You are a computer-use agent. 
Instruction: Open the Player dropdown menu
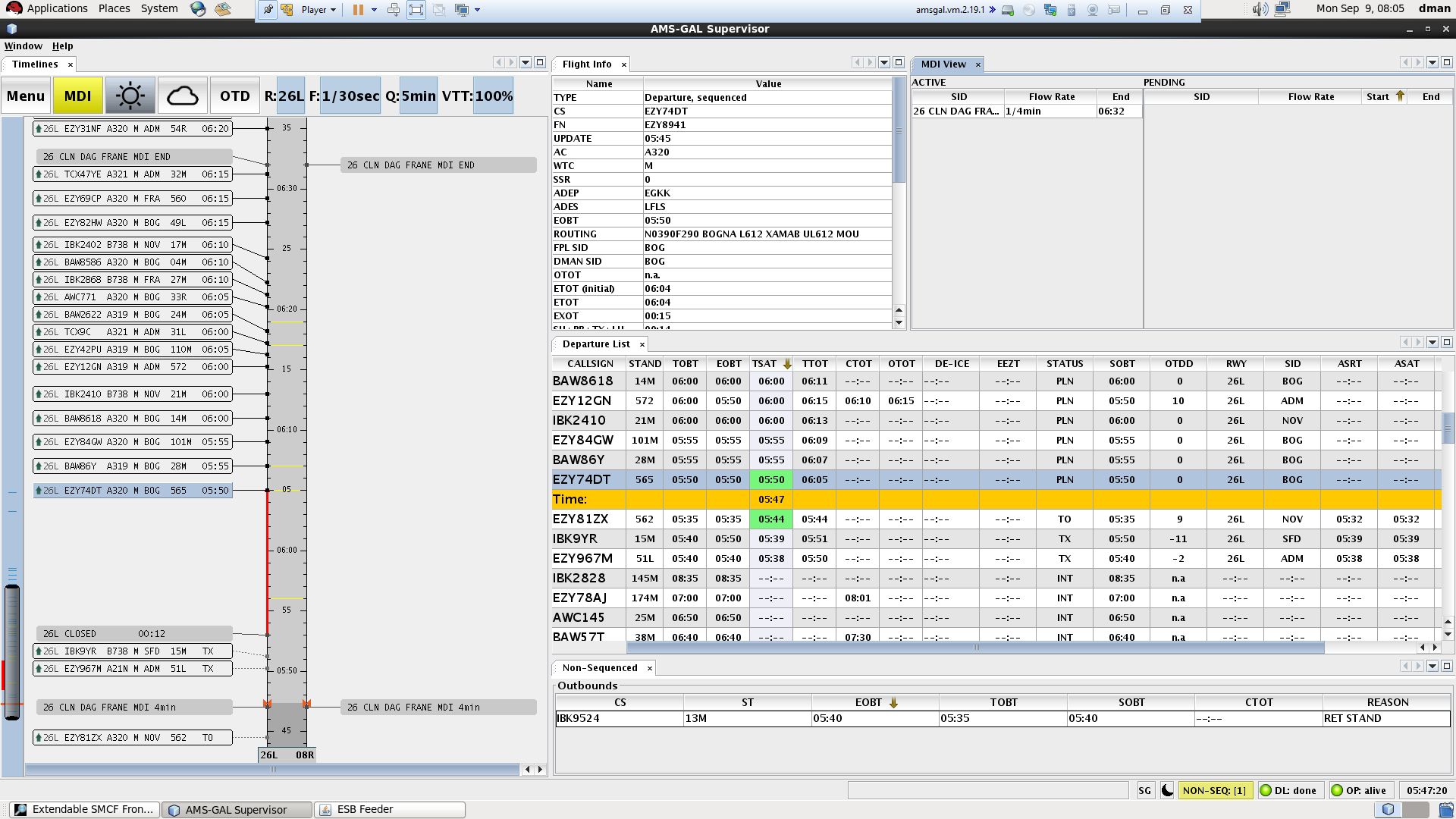(318, 10)
